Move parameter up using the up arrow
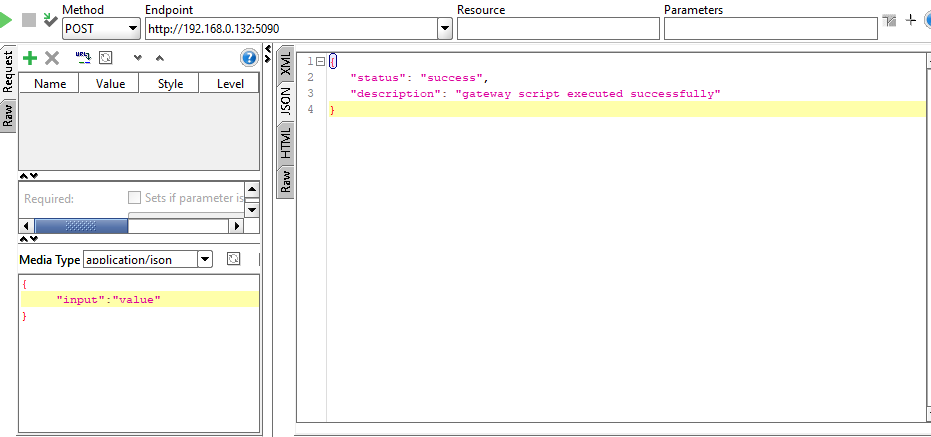This screenshot has height=437, width=931. click(x=159, y=59)
